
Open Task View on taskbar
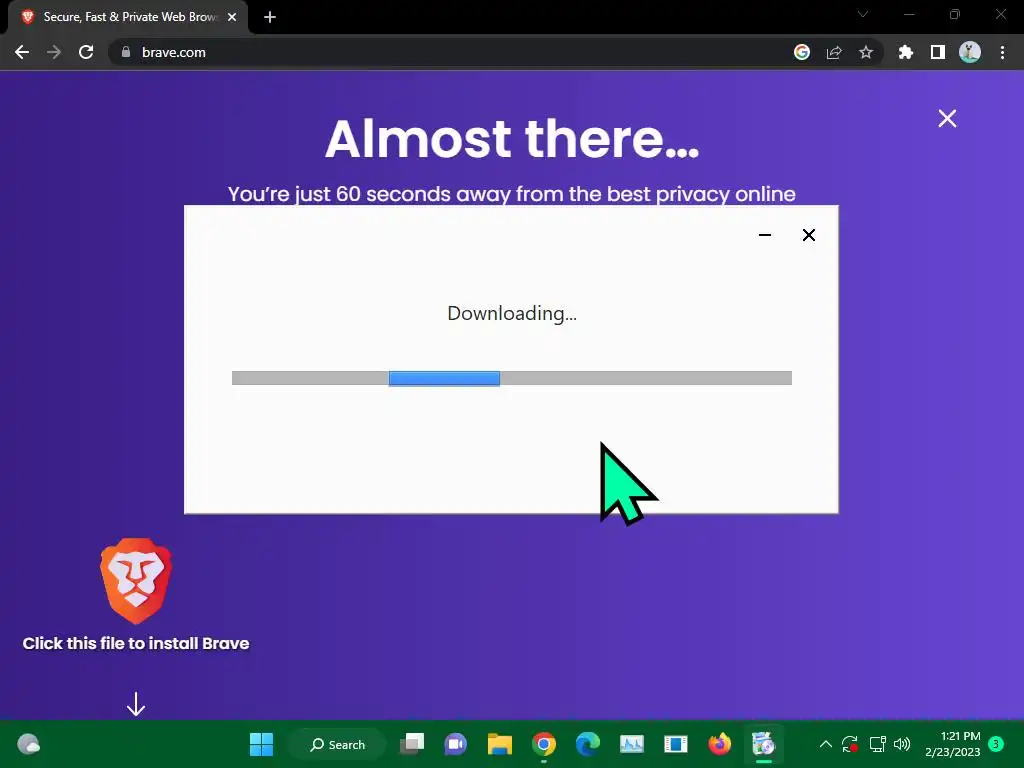(x=412, y=744)
